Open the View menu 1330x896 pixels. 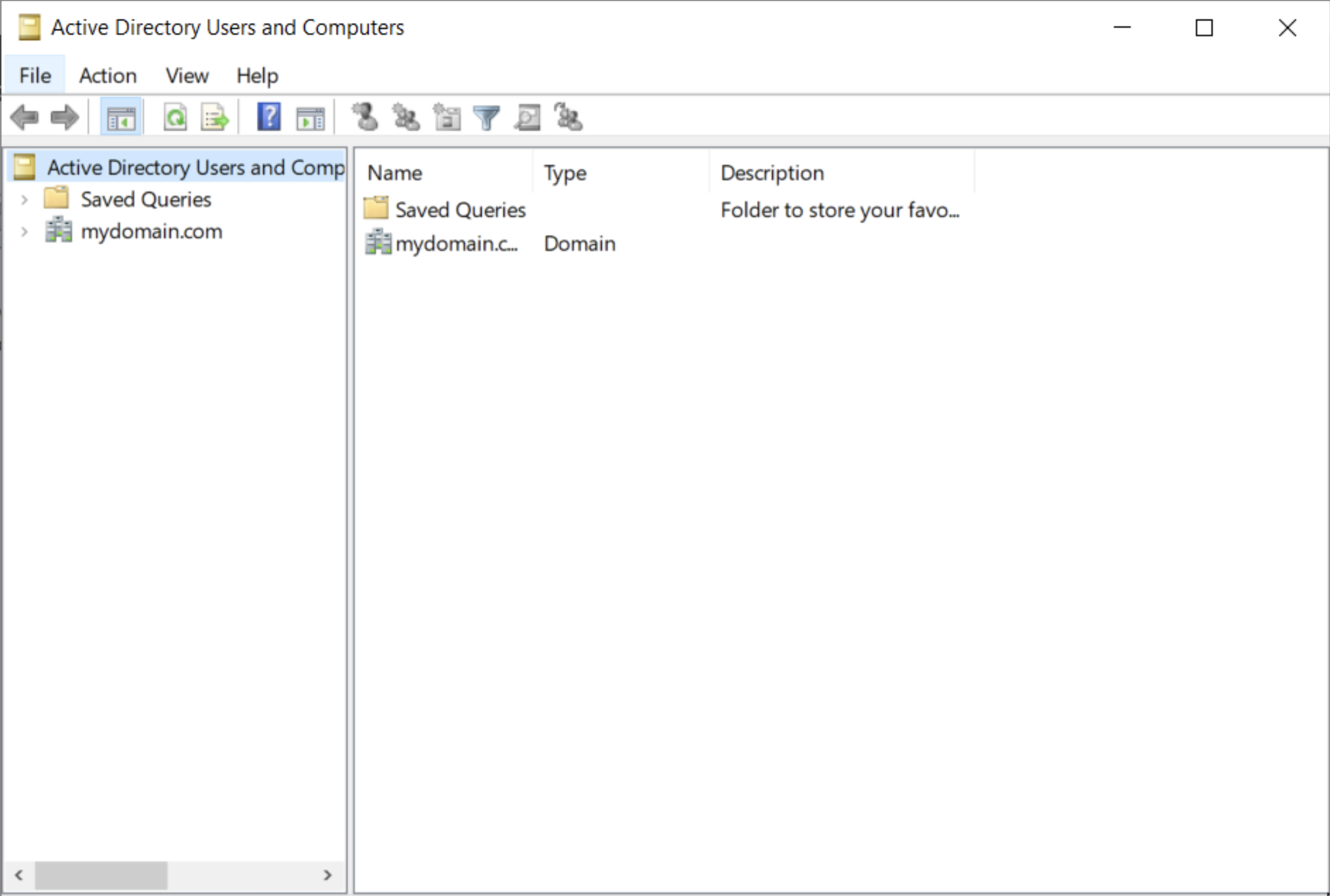[187, 75]
